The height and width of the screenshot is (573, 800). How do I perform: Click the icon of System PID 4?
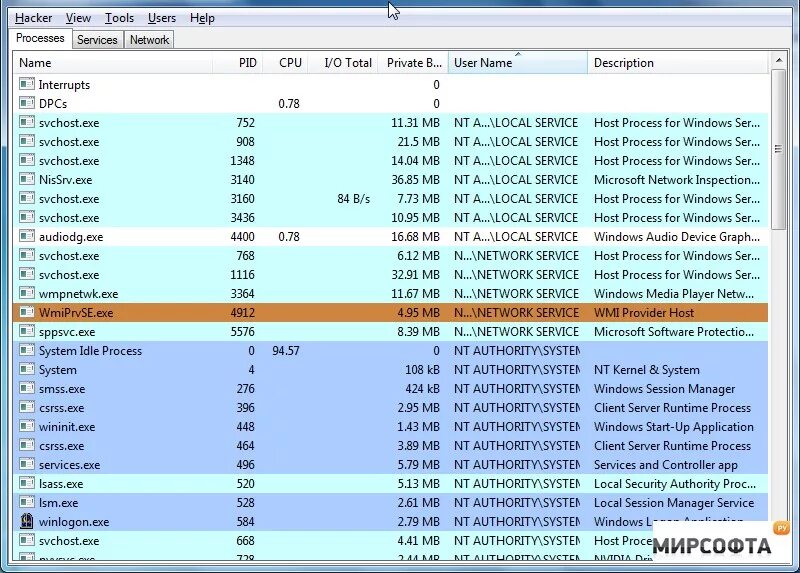27,369
